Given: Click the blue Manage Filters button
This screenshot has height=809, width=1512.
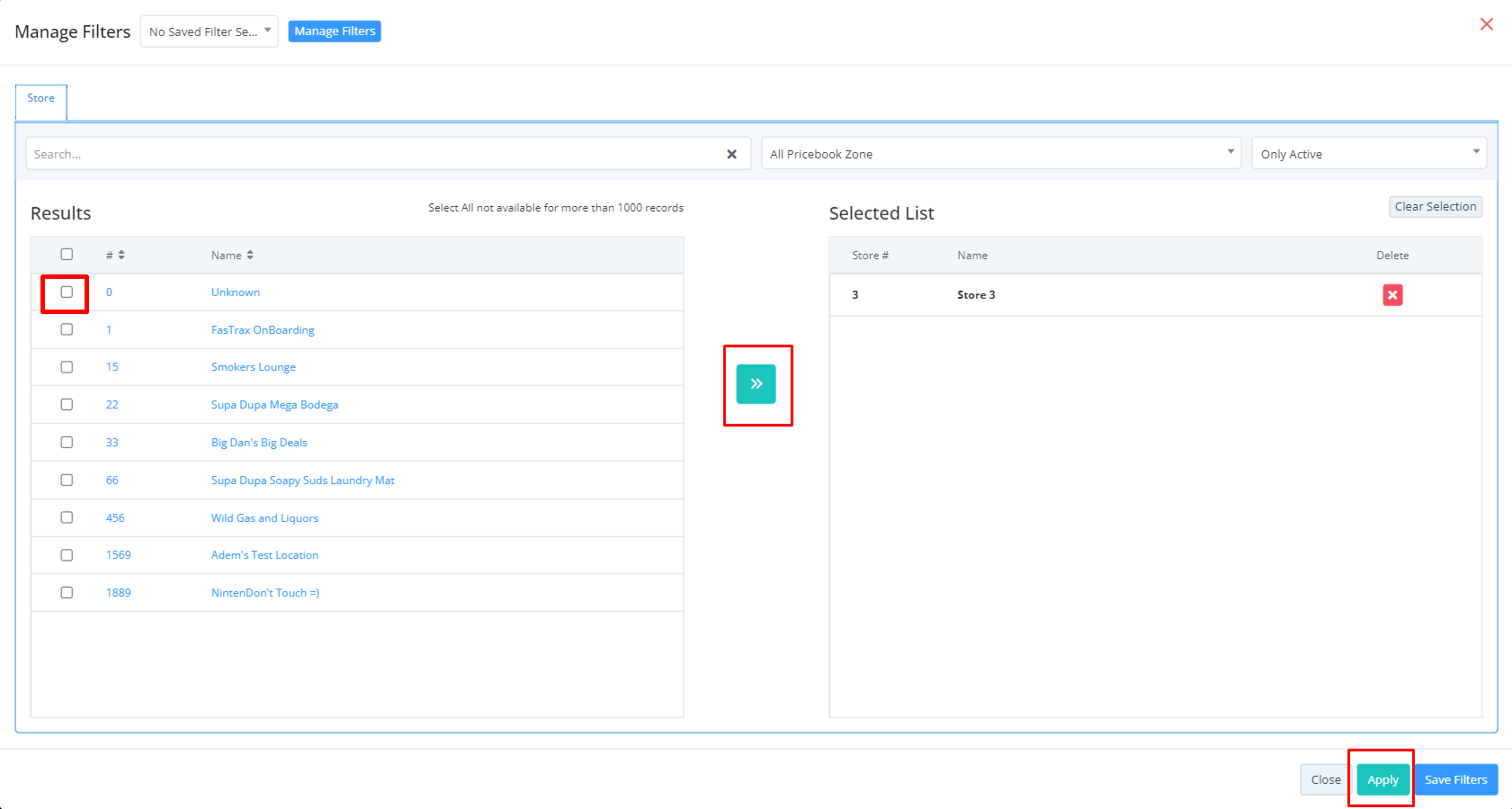Looking at the screenshot, I should [335, 31].
